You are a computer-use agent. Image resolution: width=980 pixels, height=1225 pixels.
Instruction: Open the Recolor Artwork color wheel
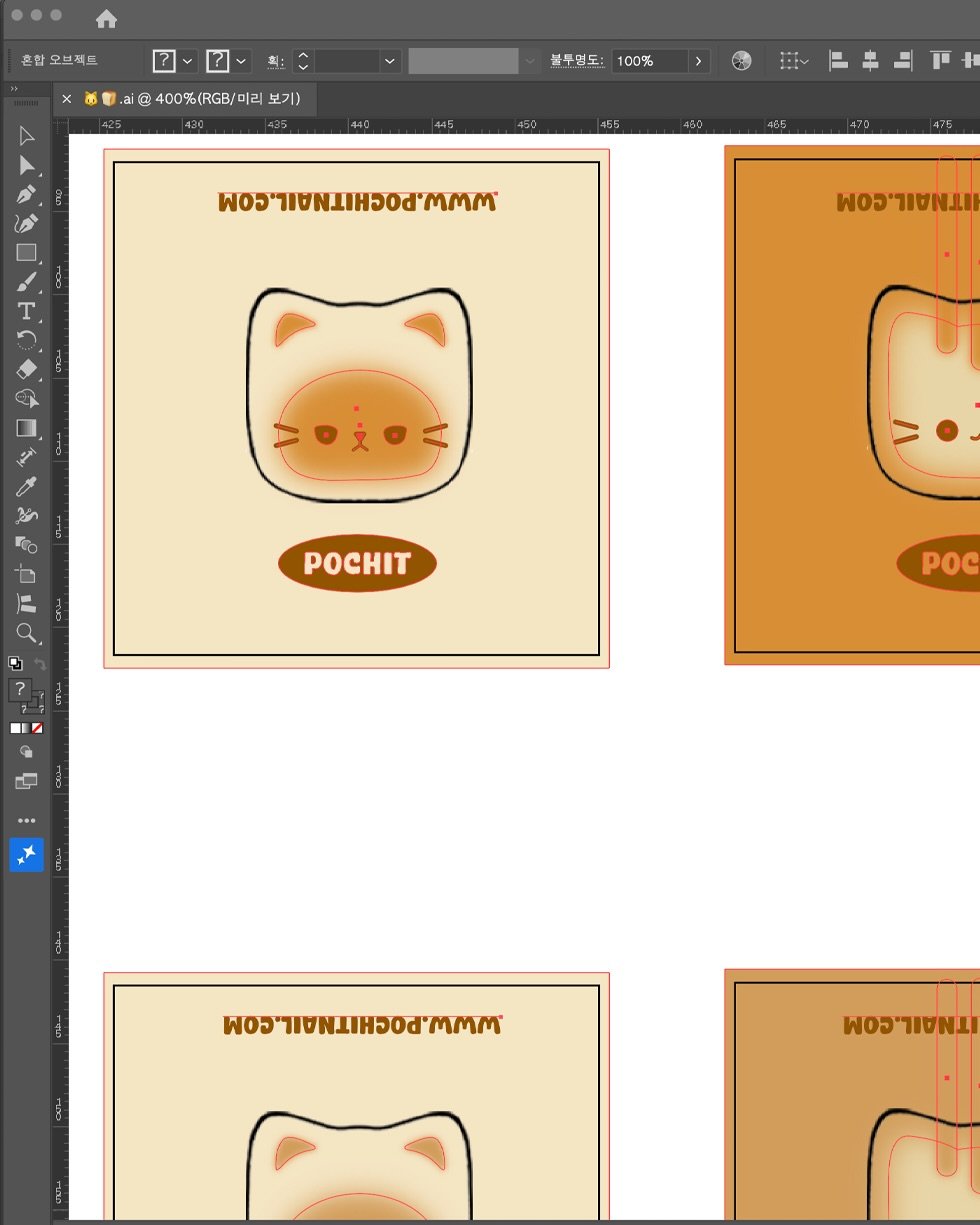[741, 61]
